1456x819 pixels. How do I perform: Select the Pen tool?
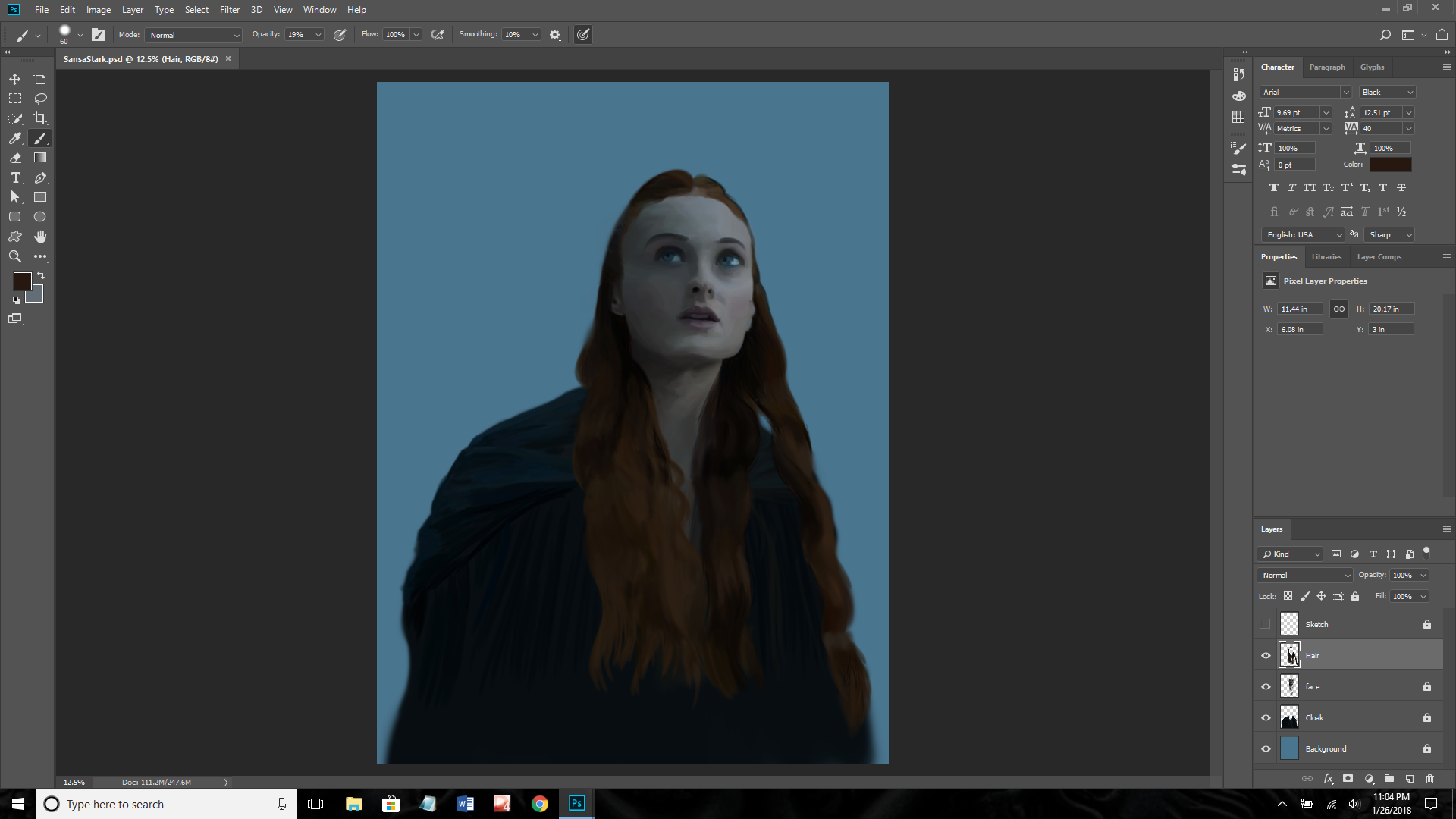point(40,177)
